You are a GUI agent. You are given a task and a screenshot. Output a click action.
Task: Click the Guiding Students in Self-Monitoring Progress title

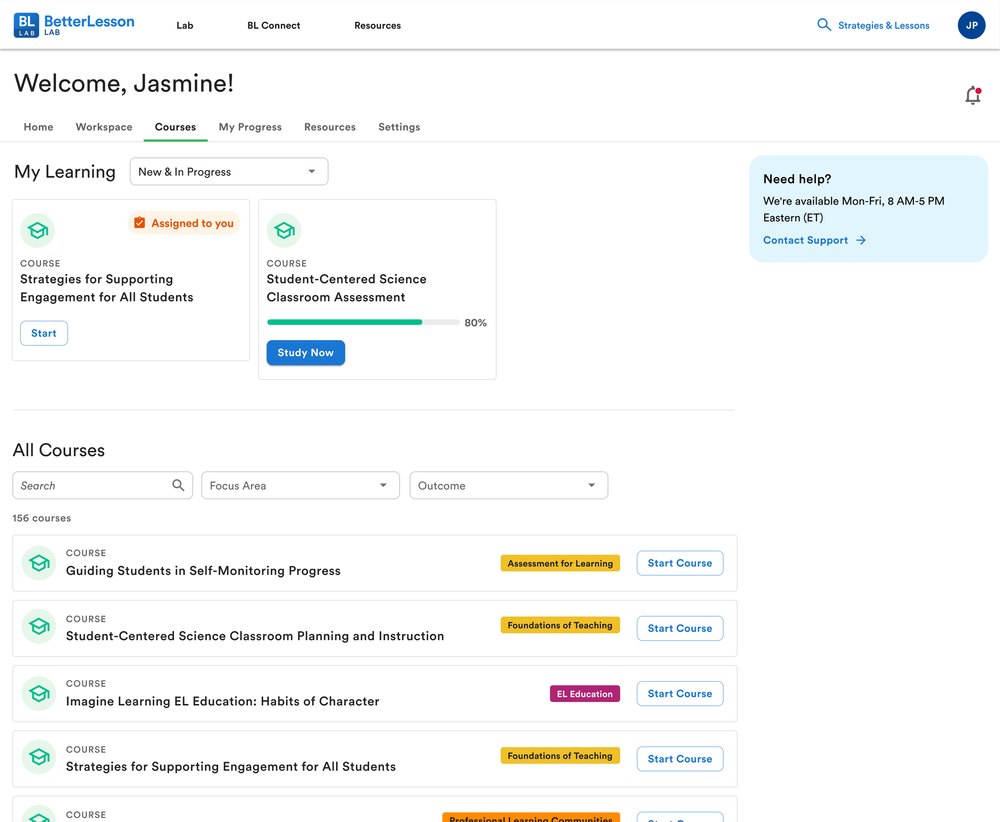(203, 571)
